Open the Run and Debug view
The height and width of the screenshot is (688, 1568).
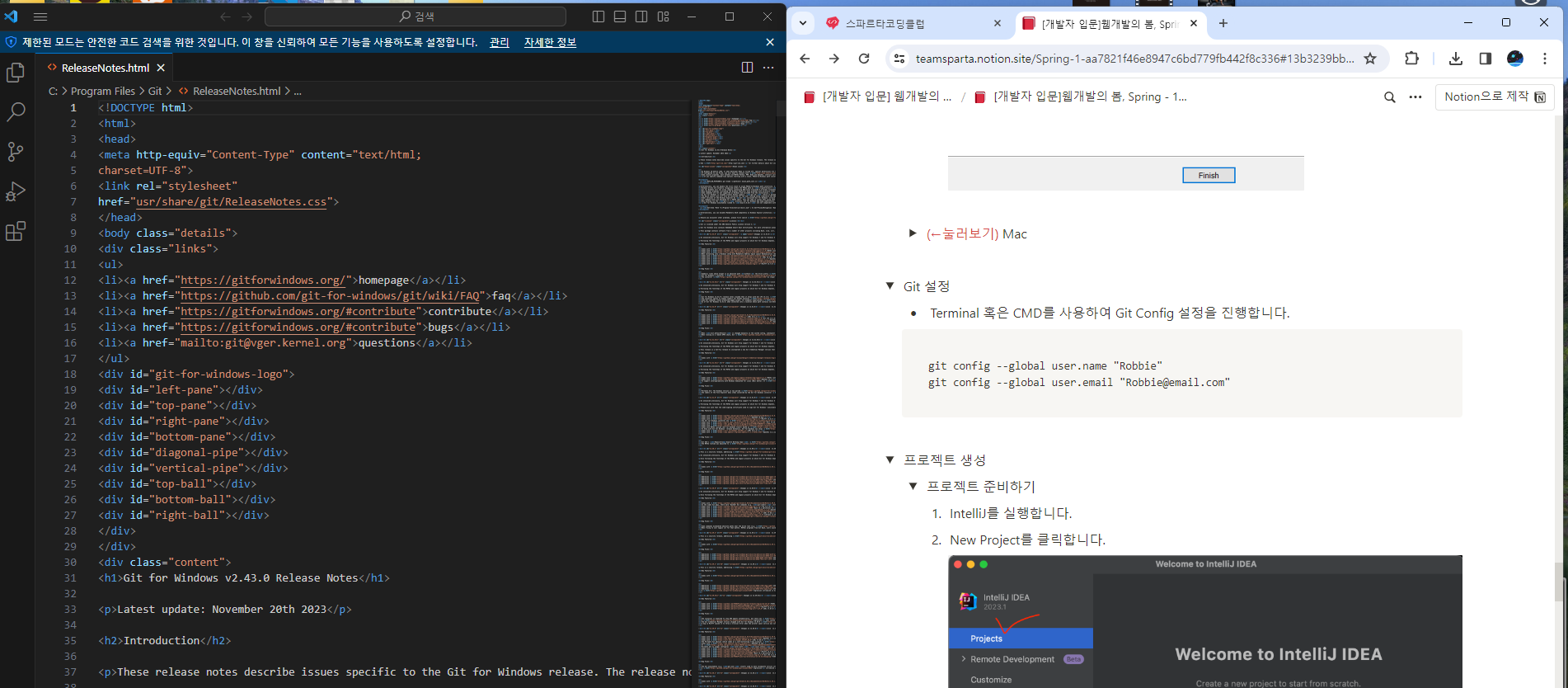16,191
